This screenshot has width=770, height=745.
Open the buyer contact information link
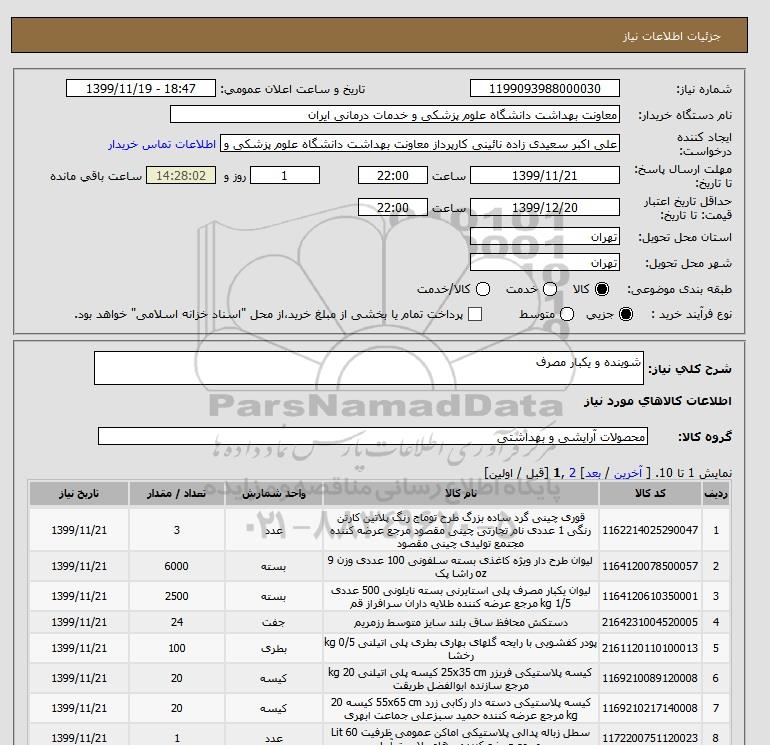162,144
